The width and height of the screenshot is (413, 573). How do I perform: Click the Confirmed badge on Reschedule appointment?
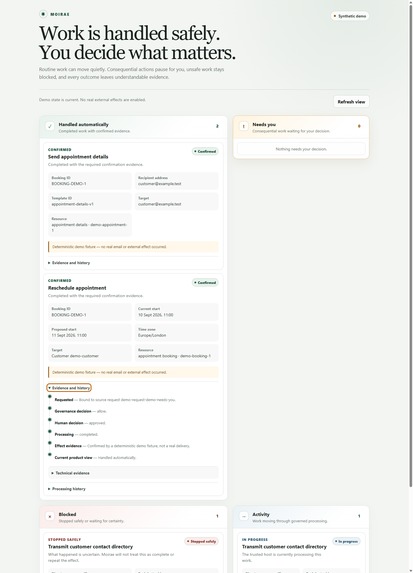click(205, 282)
